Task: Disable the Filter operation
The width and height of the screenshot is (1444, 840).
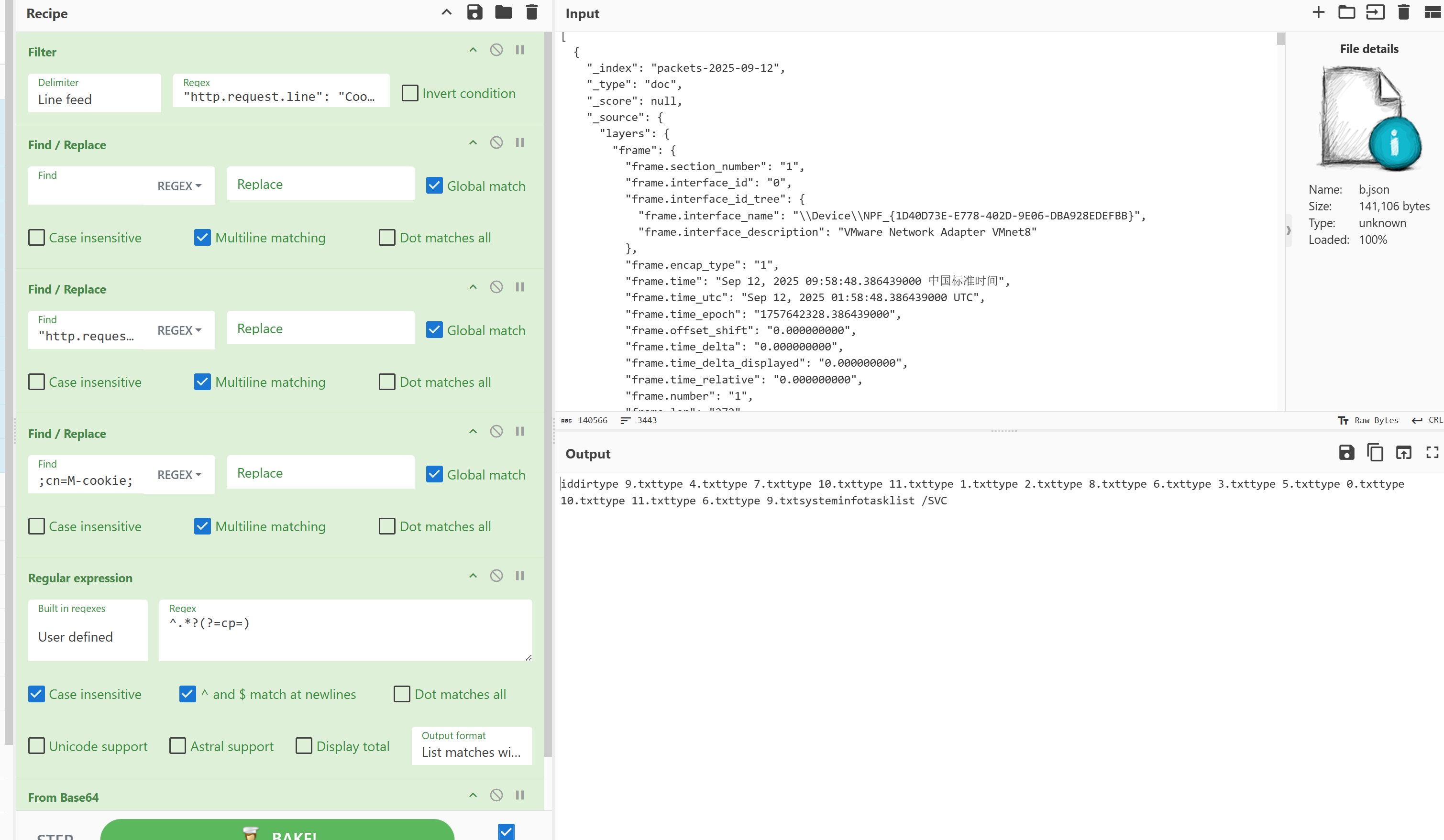Action: [496, 50]
